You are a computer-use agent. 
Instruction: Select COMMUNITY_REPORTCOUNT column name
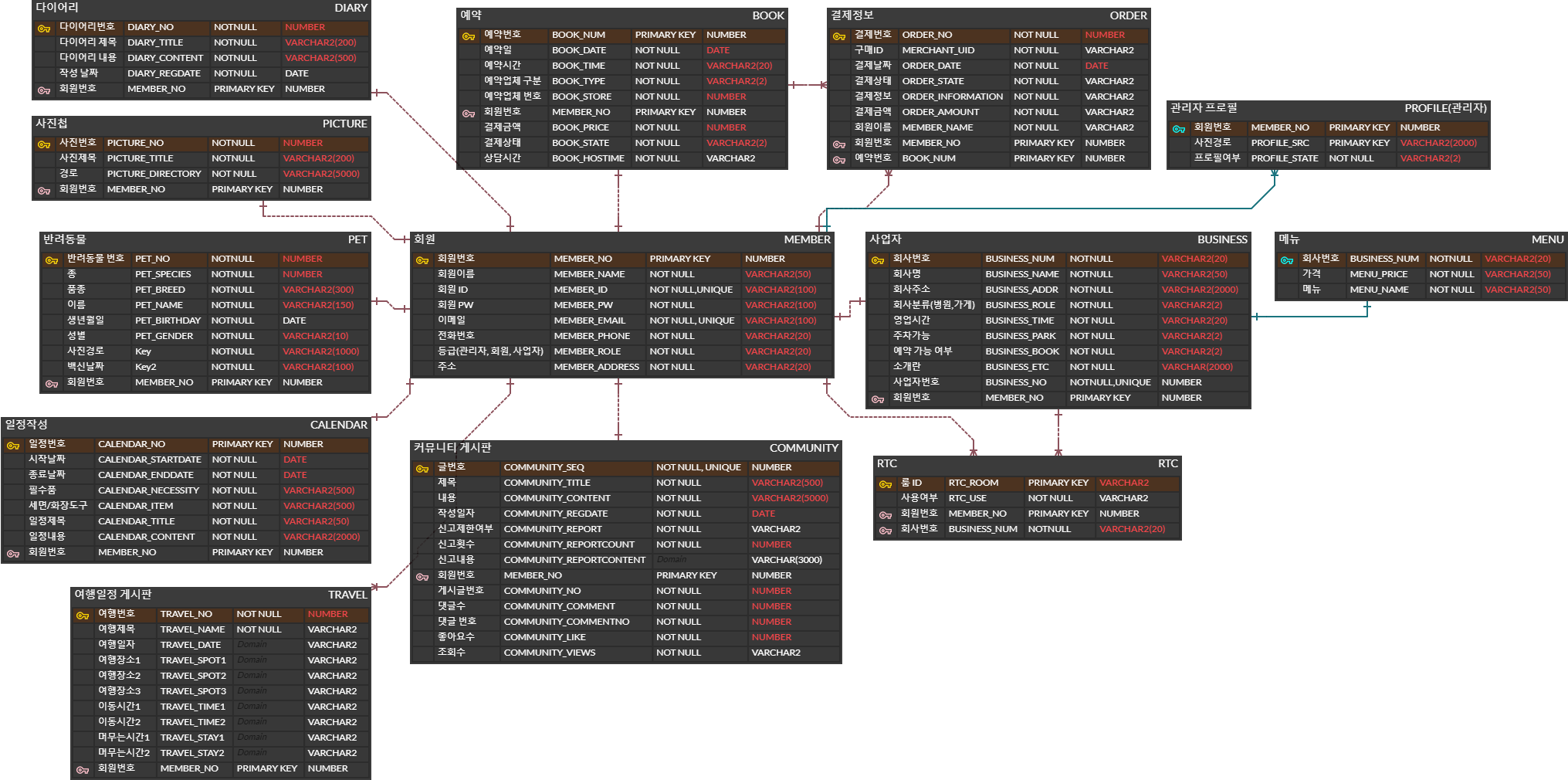tap(569, 544)
